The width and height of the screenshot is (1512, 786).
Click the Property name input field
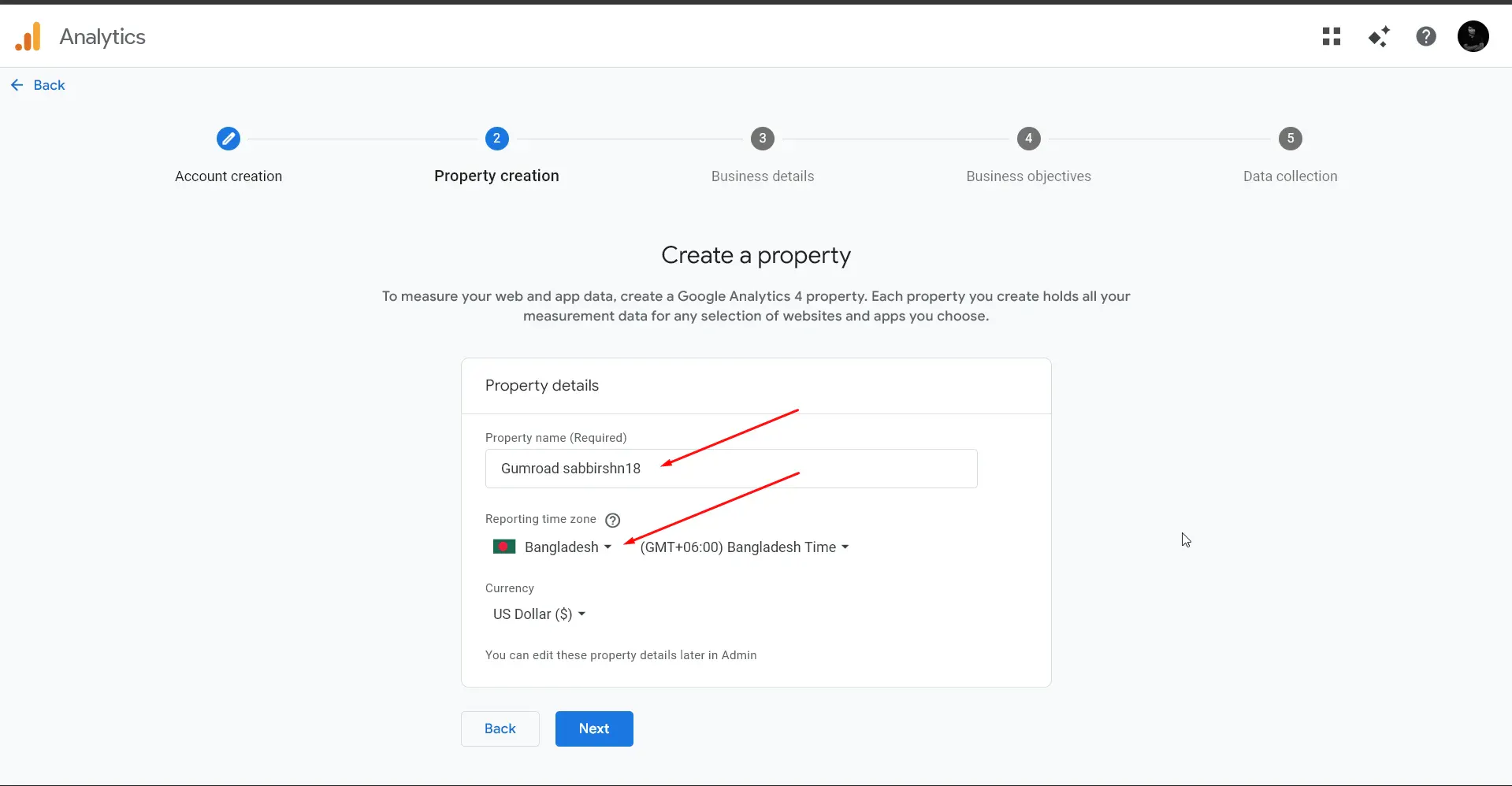pos(731,469)
